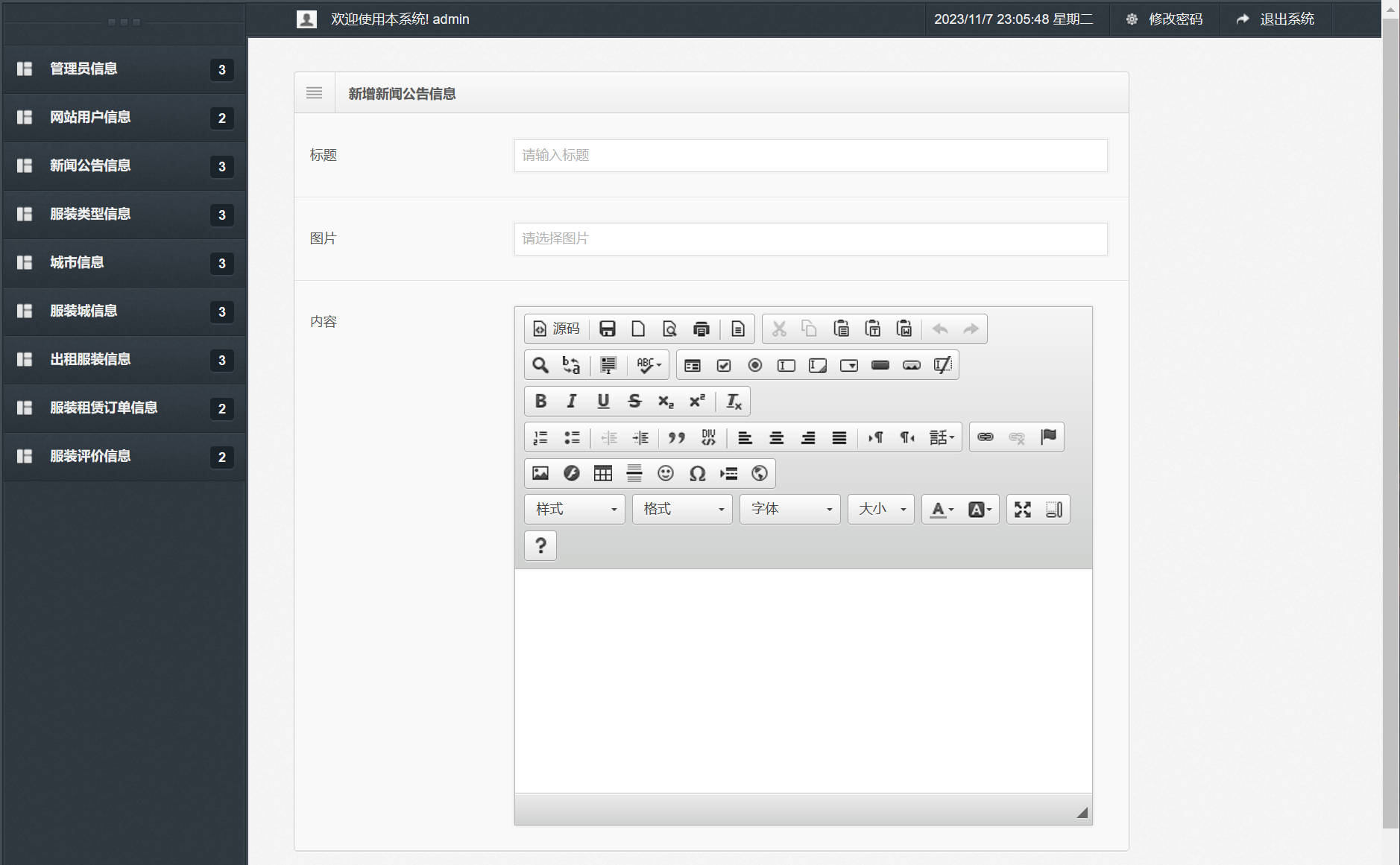Open 新闻公告信息 in the sidebar menu

point(90,165)
